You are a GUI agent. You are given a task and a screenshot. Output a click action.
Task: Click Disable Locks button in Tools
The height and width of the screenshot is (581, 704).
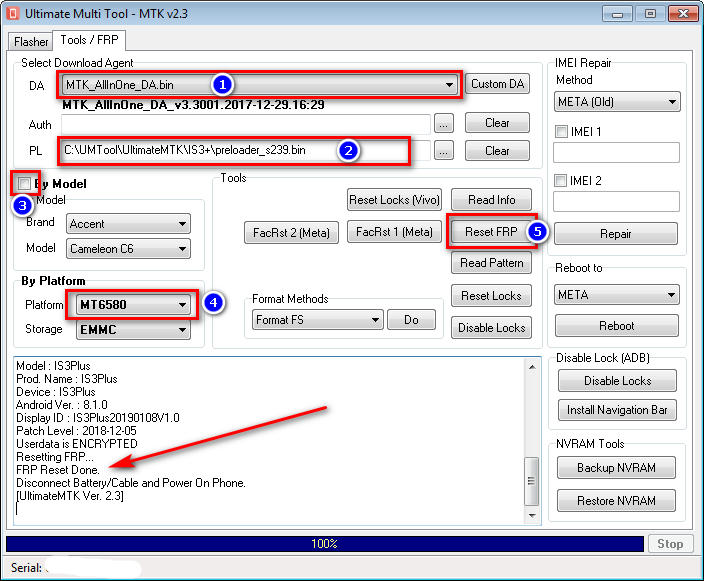click(491, 328)
